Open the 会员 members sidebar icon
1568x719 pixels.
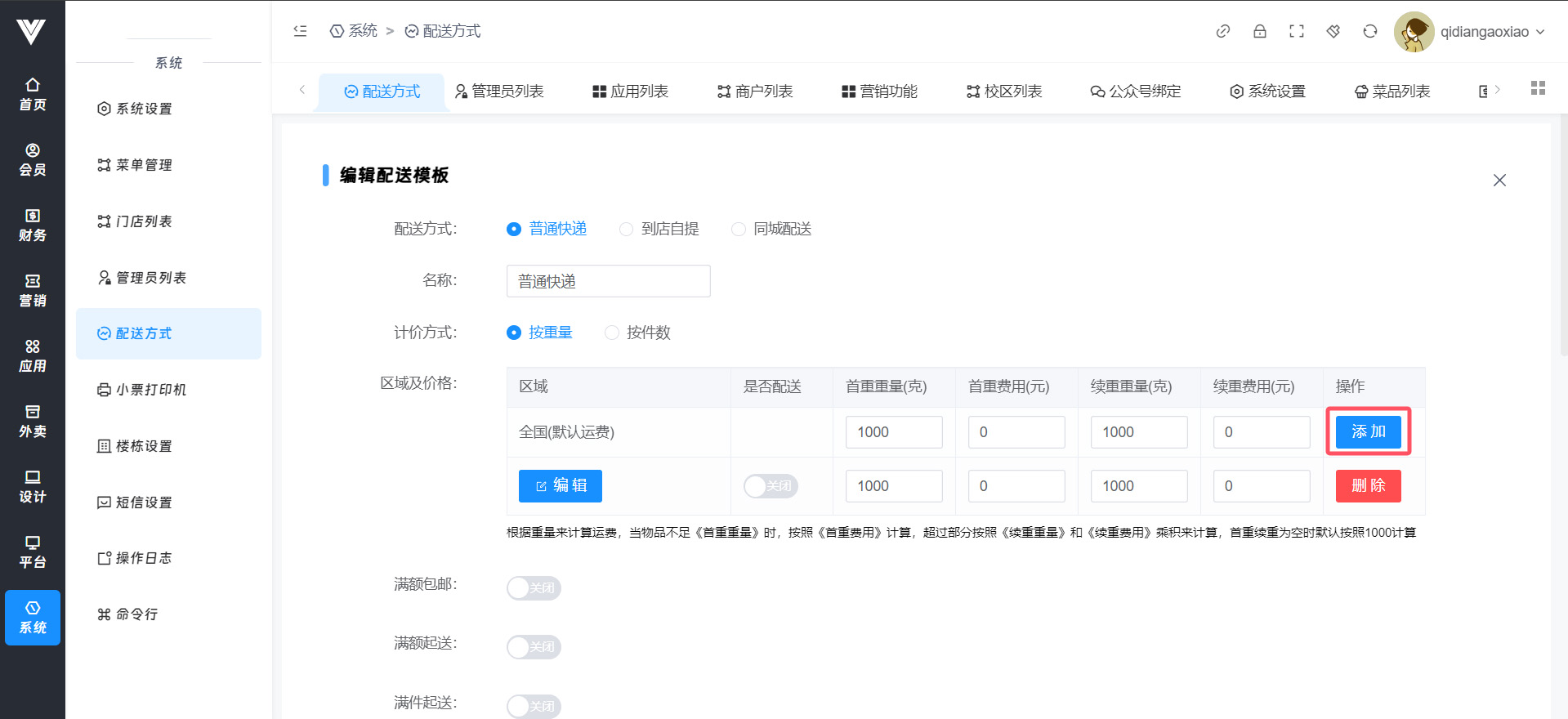click(33, 159)
